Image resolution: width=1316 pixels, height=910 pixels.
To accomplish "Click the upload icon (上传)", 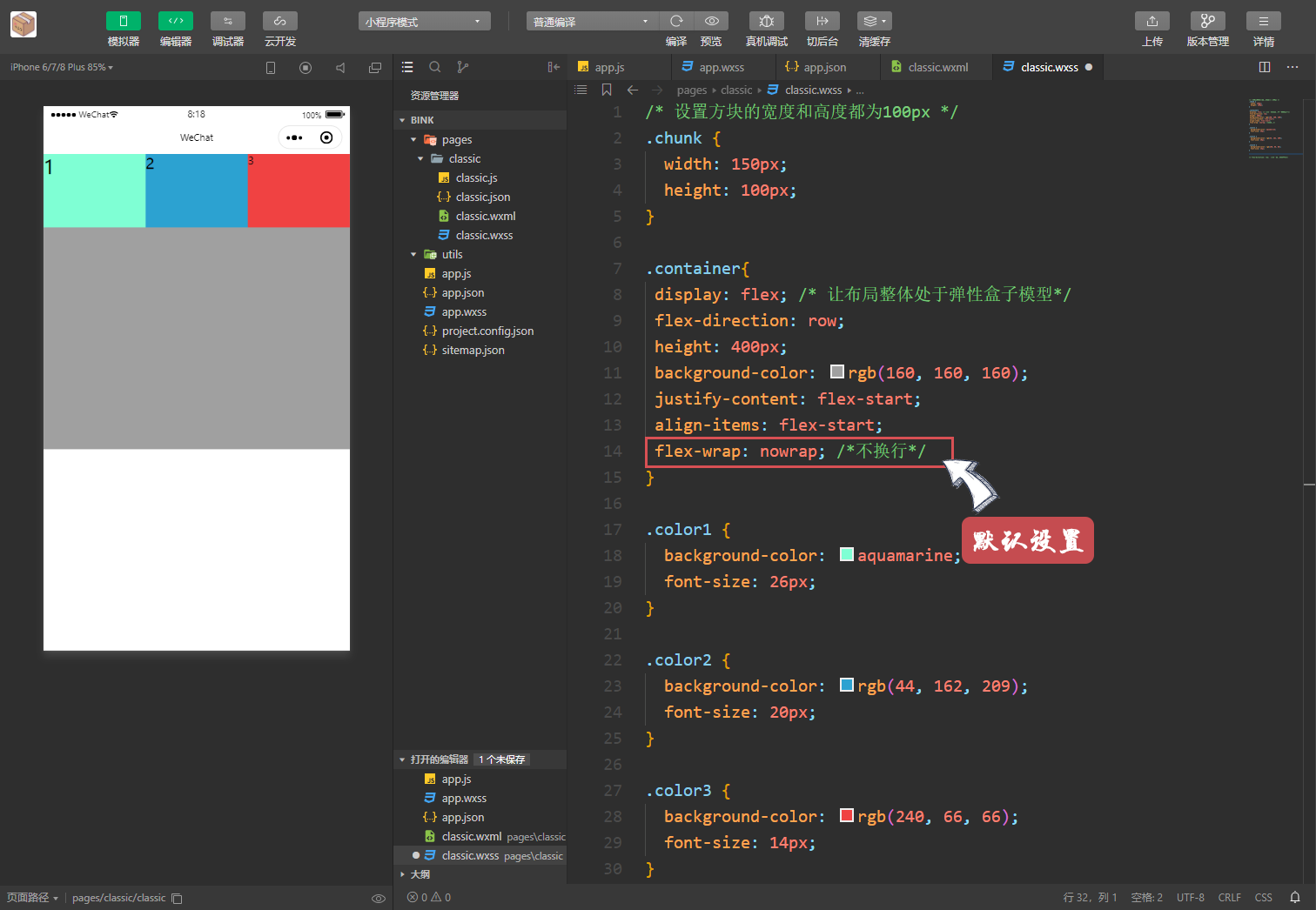I will pos(1152,21).
